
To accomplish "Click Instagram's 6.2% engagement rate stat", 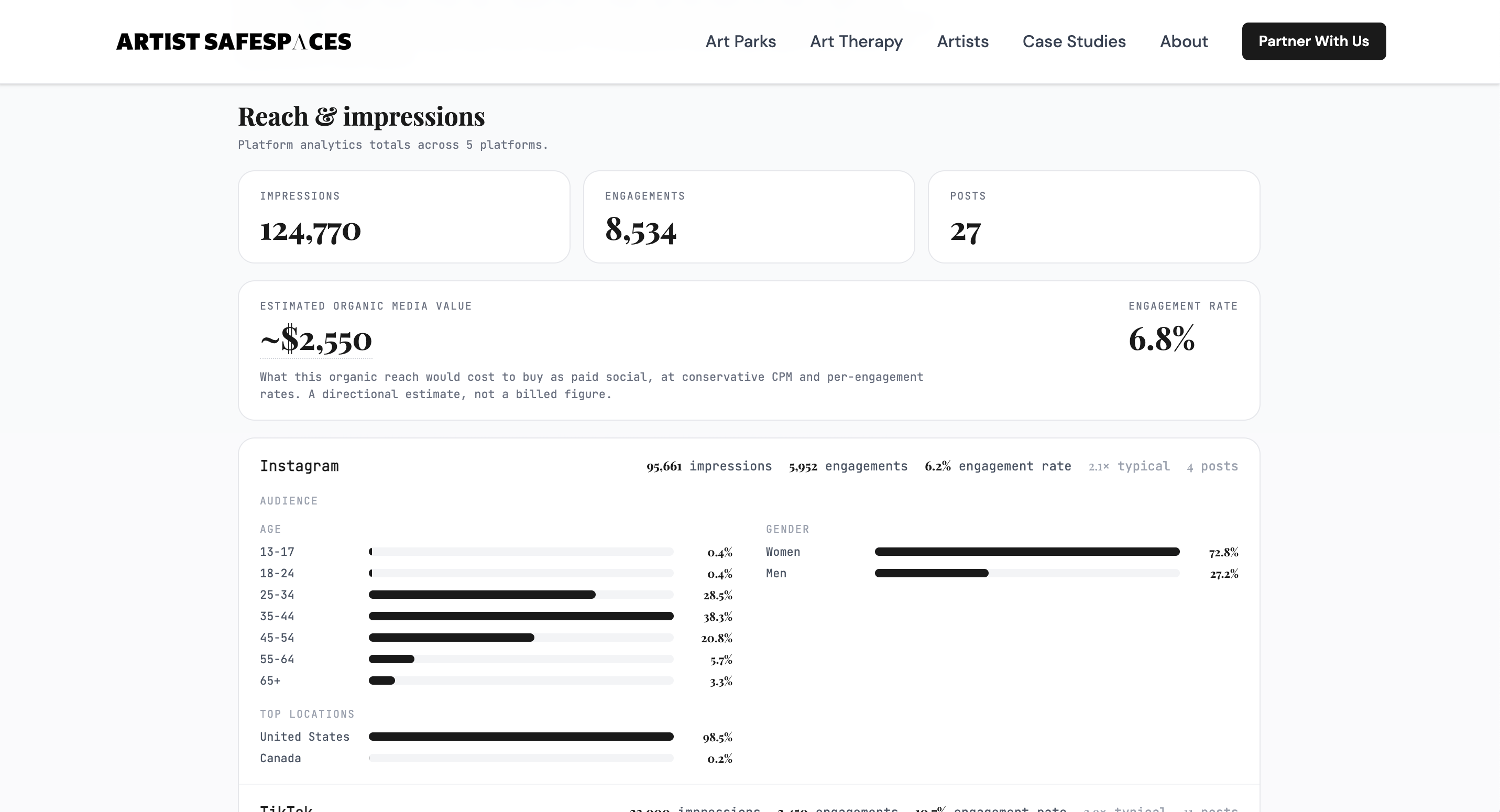I will (x=998, y=466).
